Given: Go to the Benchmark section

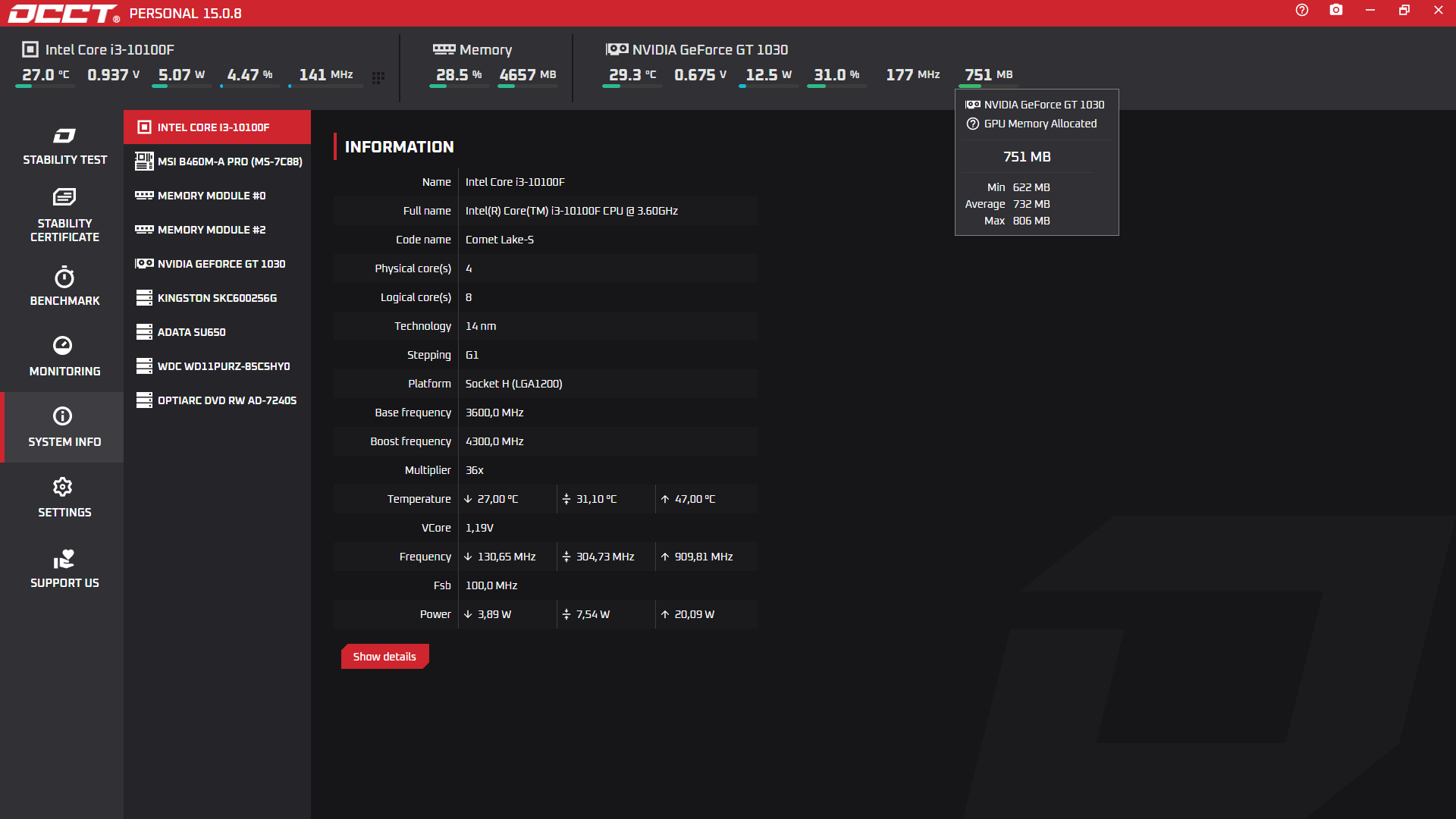Looking at the screenshot, I should pyautogui.click(x=64, y=286).
